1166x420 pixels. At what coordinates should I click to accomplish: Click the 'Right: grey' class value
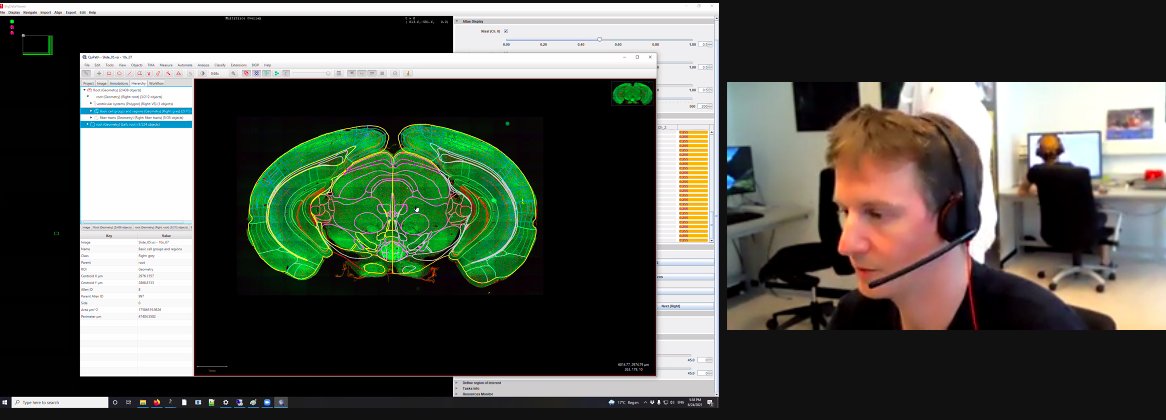pyautogui.click(x=145, y=256)
